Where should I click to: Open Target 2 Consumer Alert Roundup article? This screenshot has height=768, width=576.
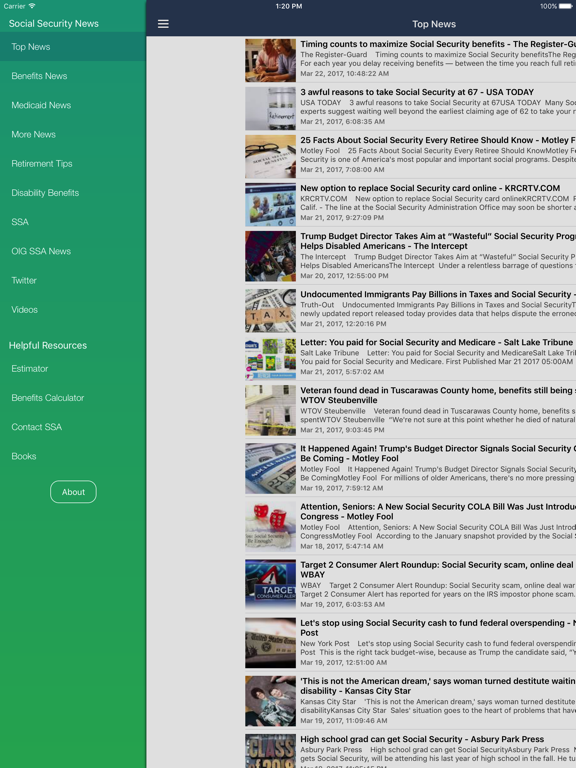[410, 586]
